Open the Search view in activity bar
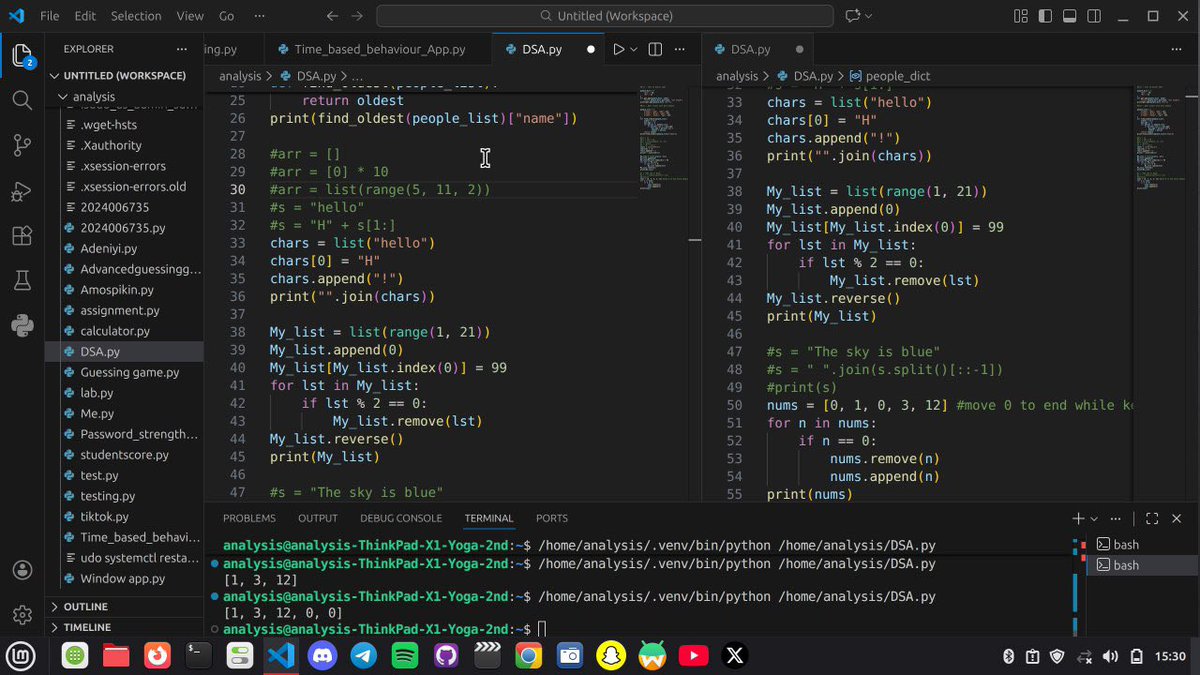 tap(22, 100)
